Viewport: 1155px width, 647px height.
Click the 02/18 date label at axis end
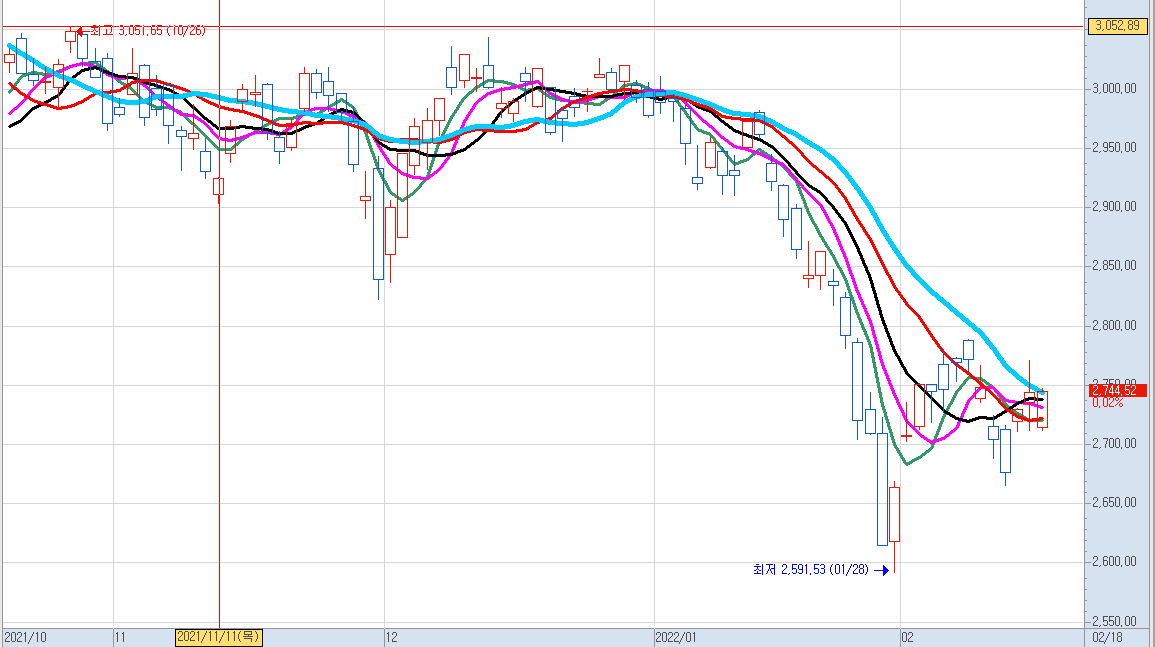click(1107, 637)
